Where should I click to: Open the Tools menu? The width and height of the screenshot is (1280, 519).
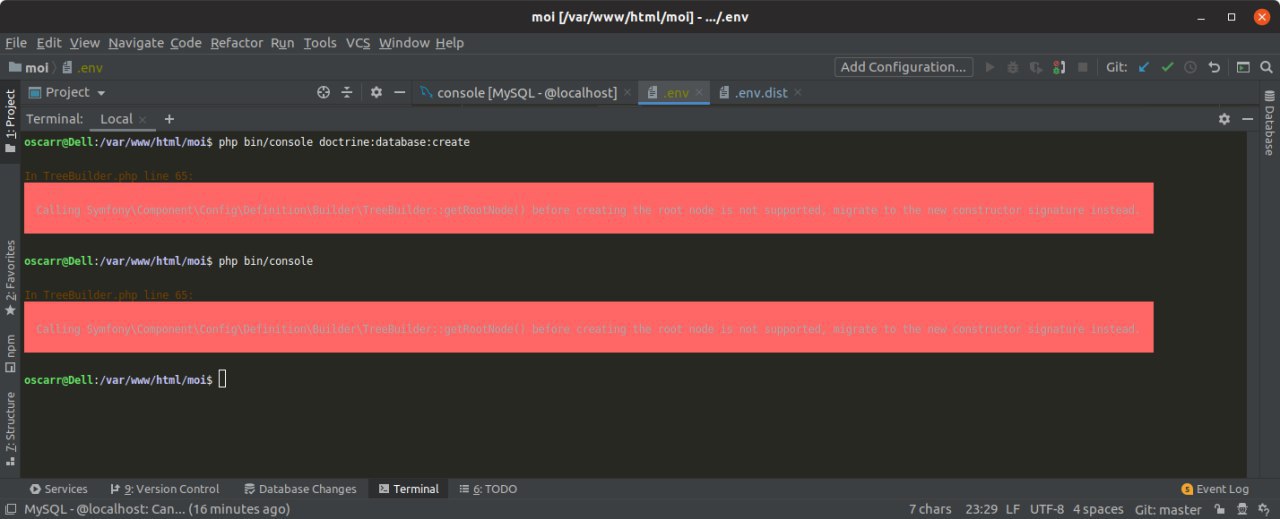[320, 43]
